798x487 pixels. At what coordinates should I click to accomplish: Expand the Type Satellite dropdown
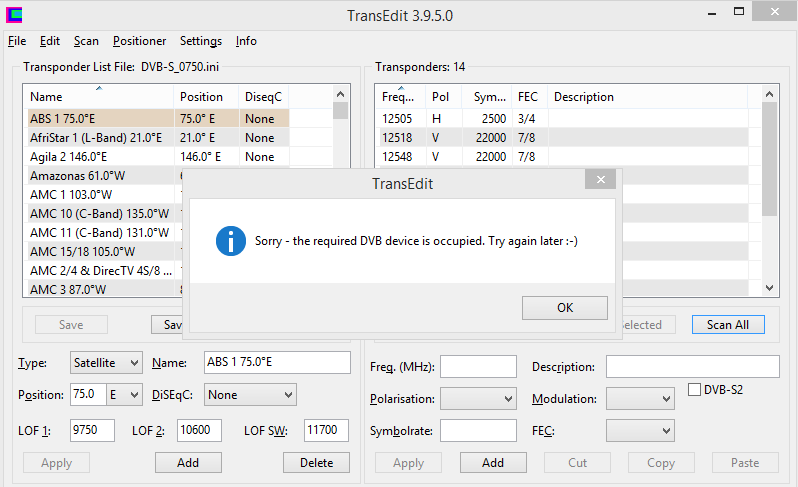click(x=106, y=363)
